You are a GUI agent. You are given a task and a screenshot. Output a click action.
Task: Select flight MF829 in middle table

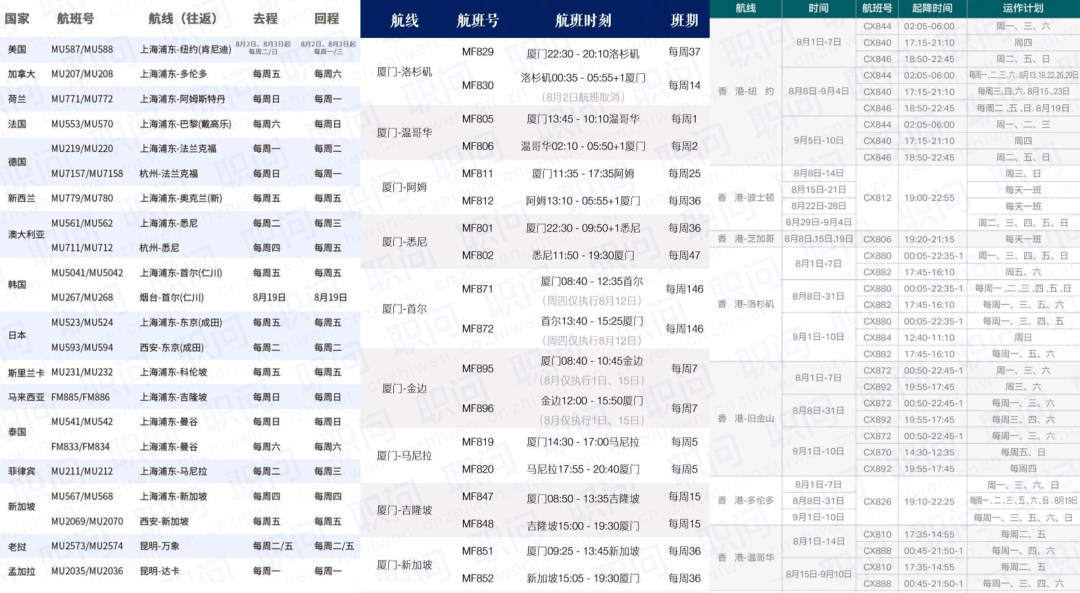coord(477,52)
